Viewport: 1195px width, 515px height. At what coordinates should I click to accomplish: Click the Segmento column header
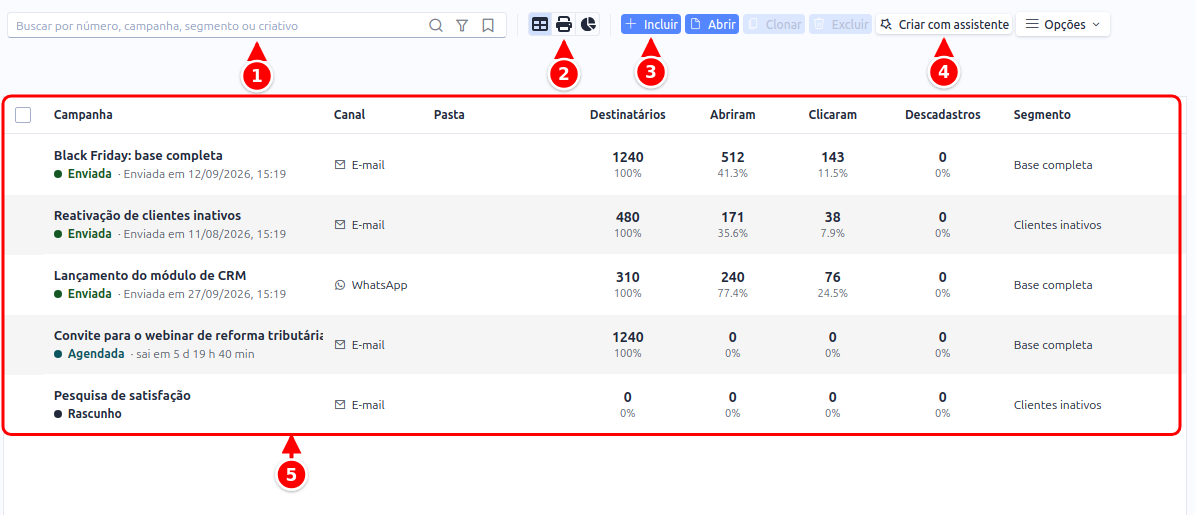1042,115
